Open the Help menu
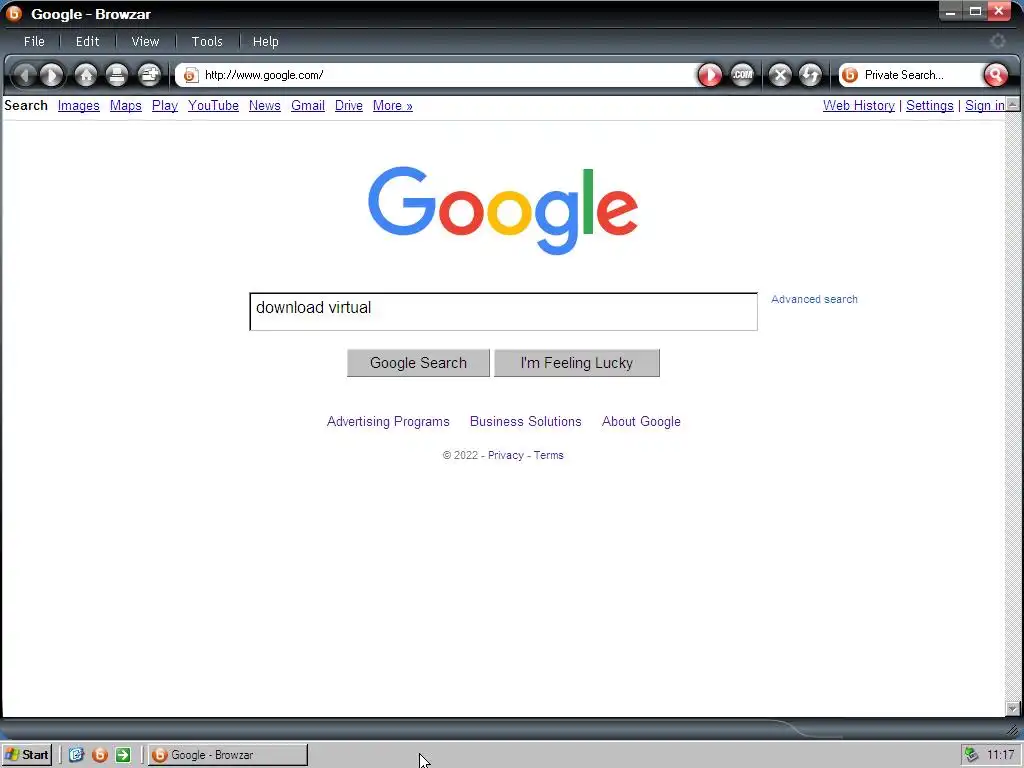 pos(265,42)
